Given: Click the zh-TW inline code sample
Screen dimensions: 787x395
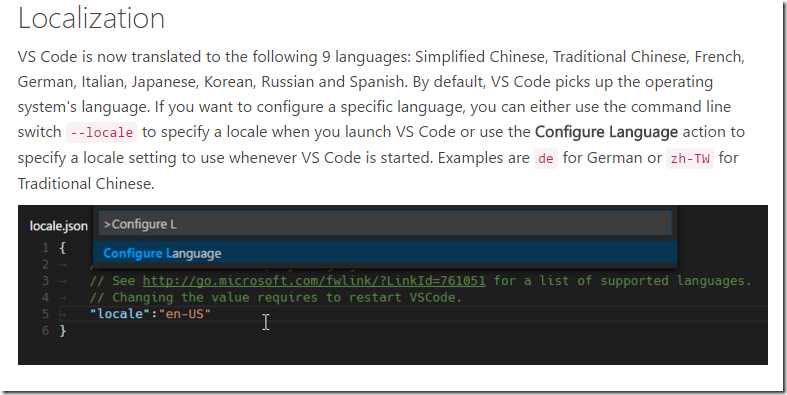Looking at the screenshot, I should (690, 158).
